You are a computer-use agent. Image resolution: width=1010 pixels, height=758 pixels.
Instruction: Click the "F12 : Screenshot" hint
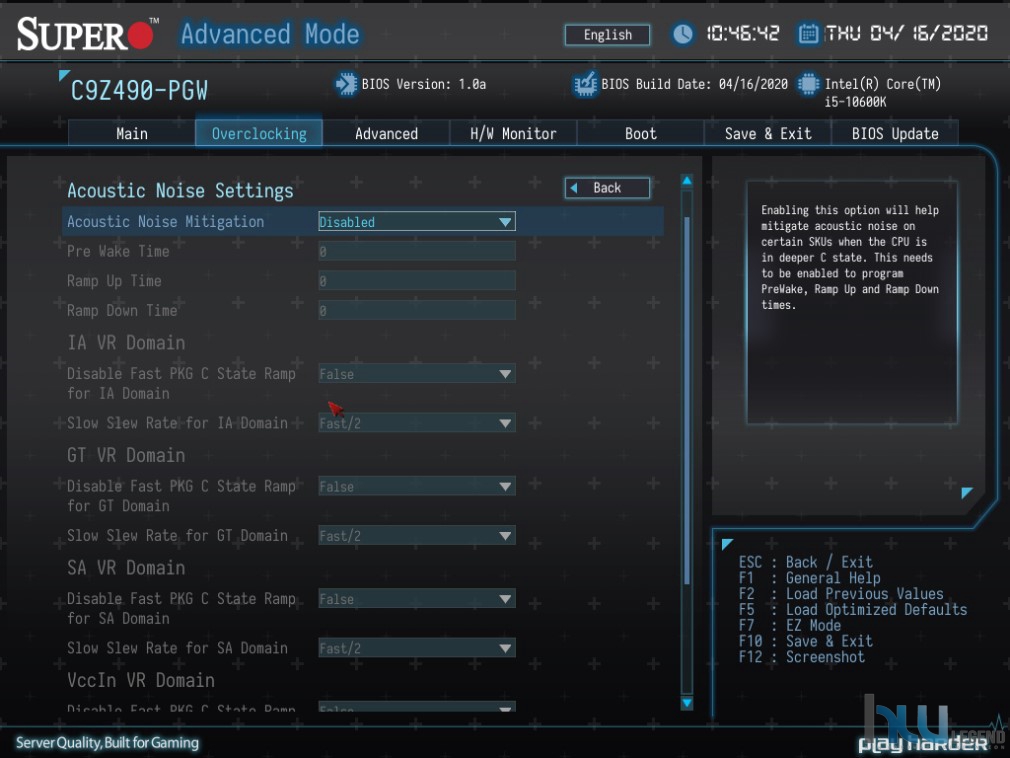802,657
